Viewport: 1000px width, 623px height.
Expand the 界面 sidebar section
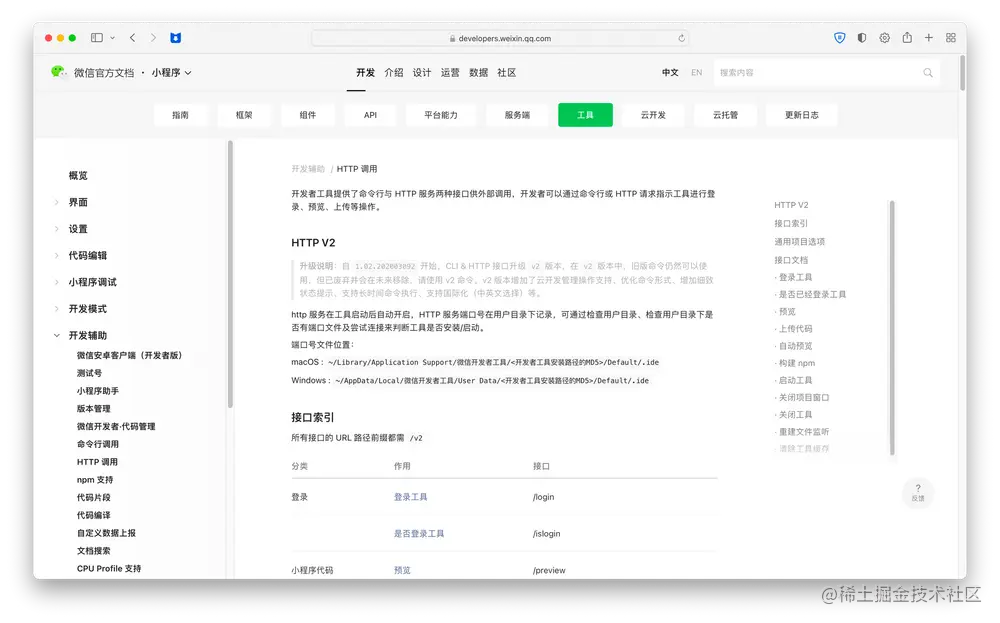click(57, 202)
